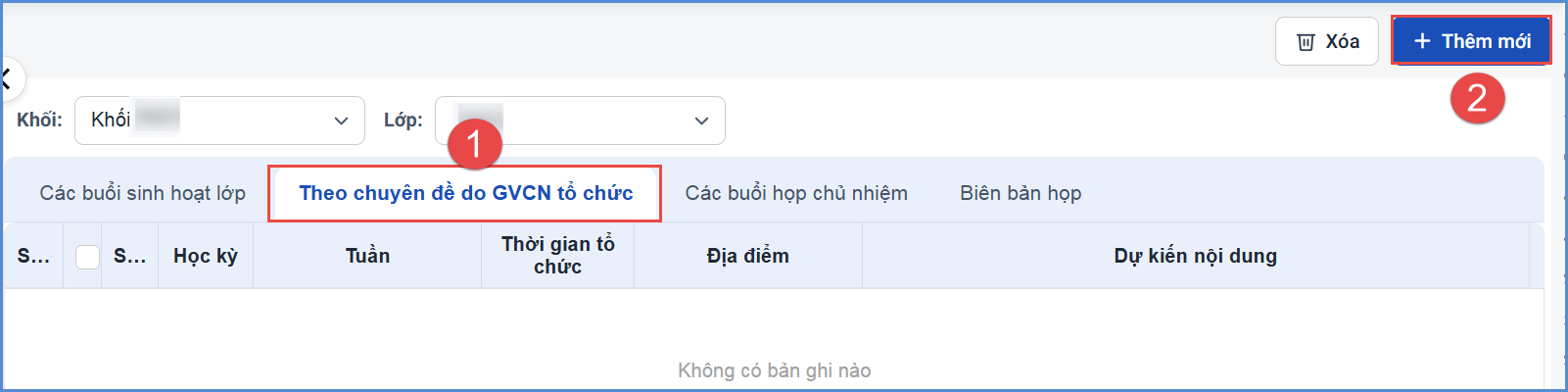Screen dimensions: 1568x392
Task: Click the Dự kiến nội dung column header
Action: click(x=1196, y=256)
